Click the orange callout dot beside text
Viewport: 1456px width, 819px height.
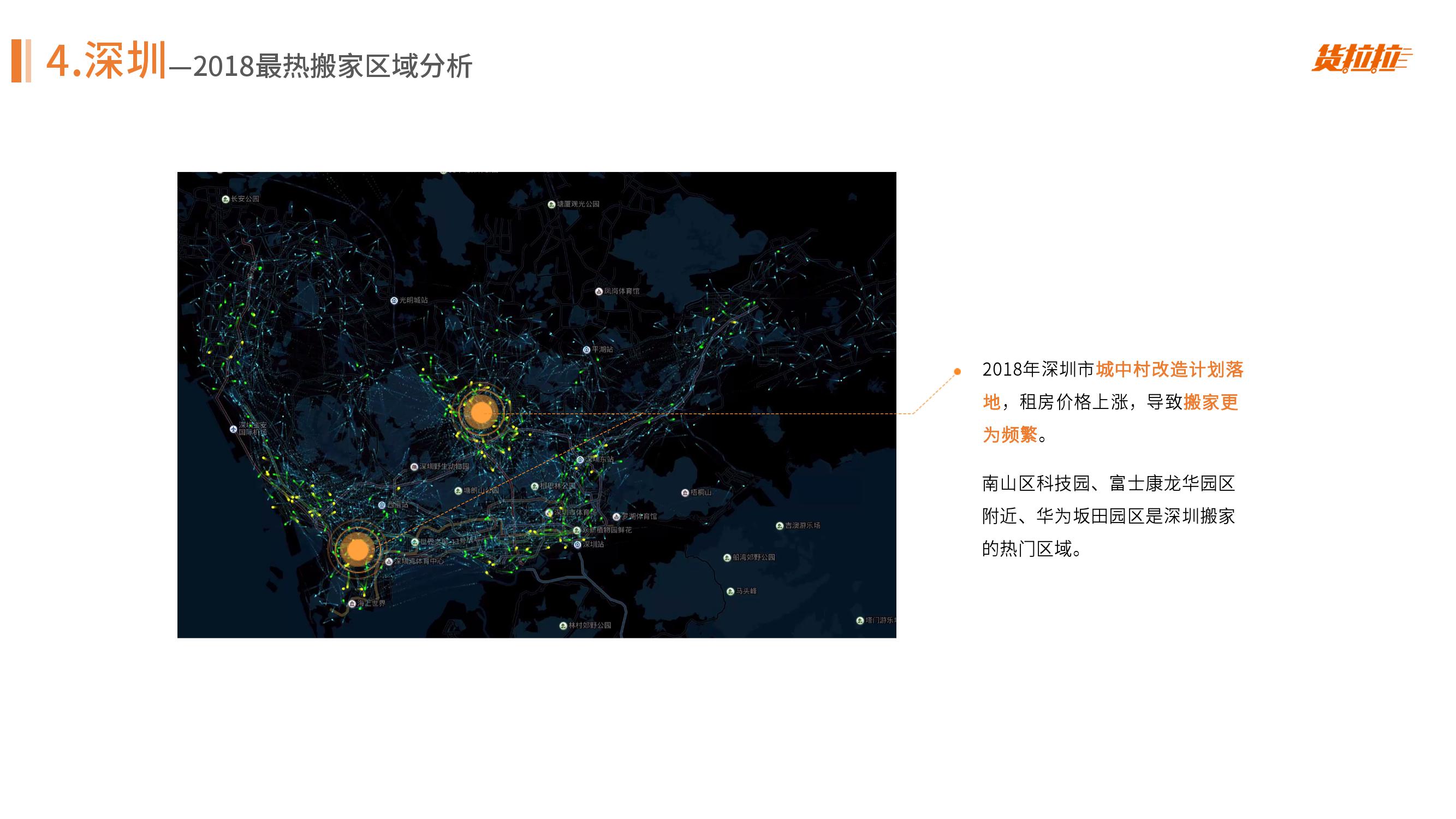[958, 371]
